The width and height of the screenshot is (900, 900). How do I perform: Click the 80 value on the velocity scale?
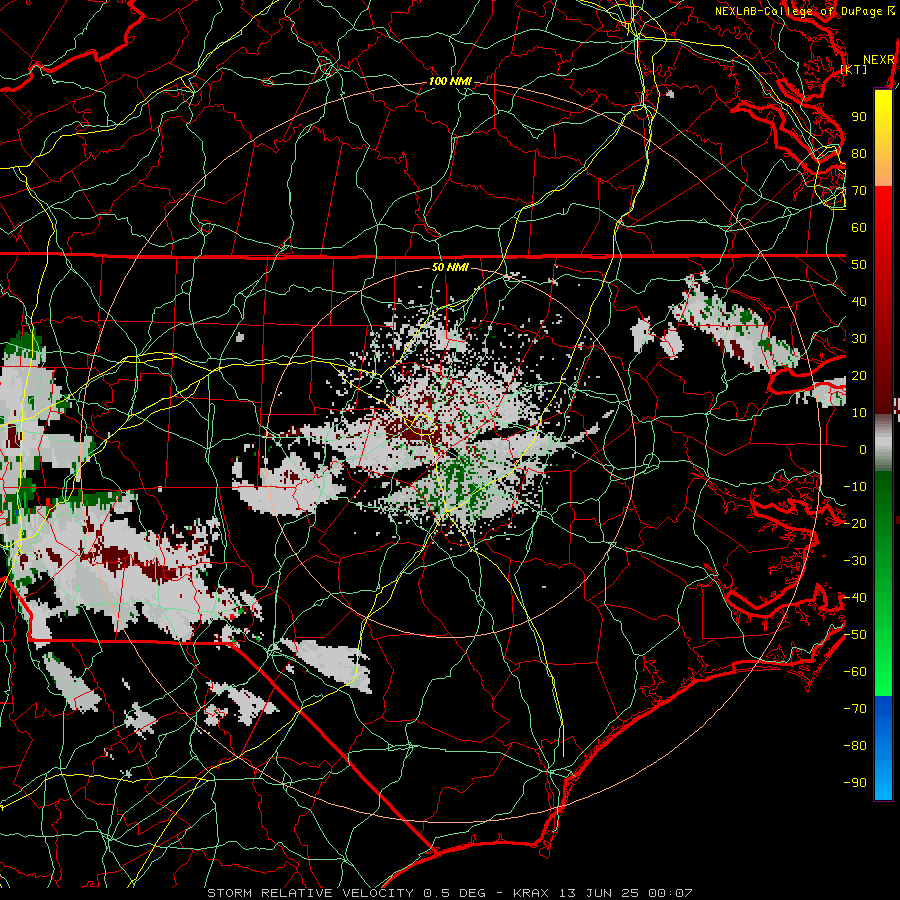pyautogui.click(x=859, y=154)
